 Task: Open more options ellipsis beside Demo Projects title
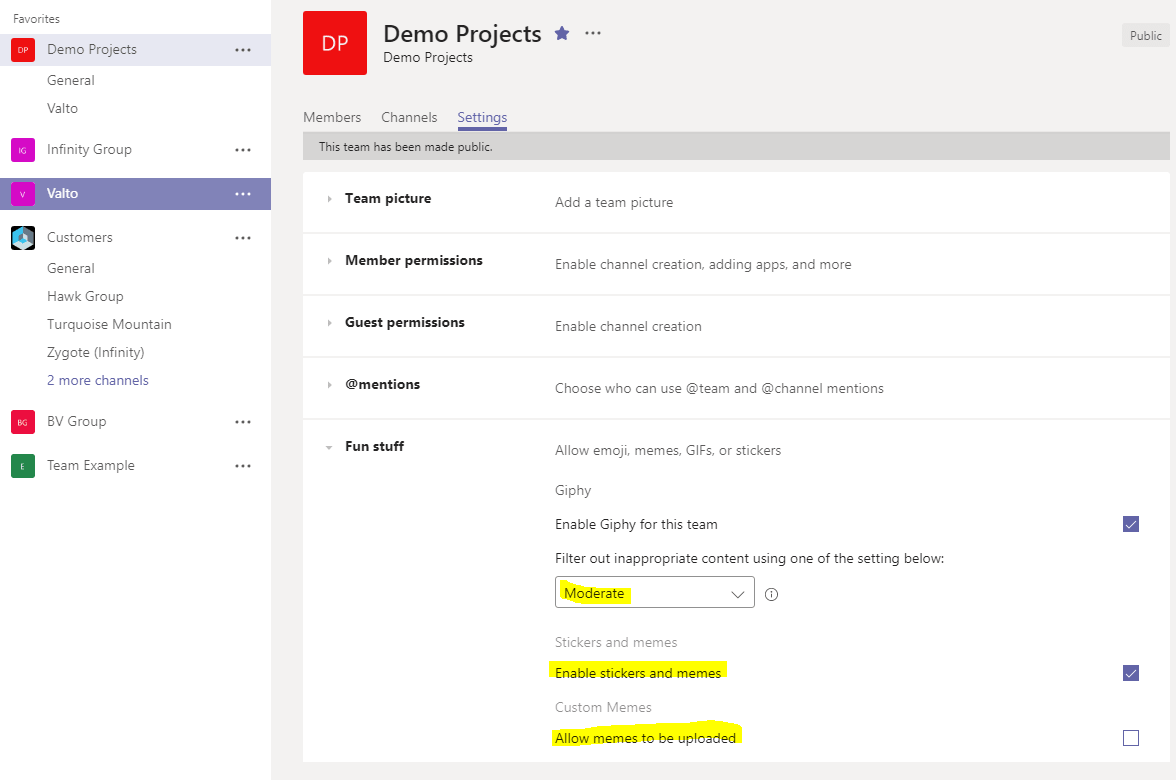[x=593, y=33]
